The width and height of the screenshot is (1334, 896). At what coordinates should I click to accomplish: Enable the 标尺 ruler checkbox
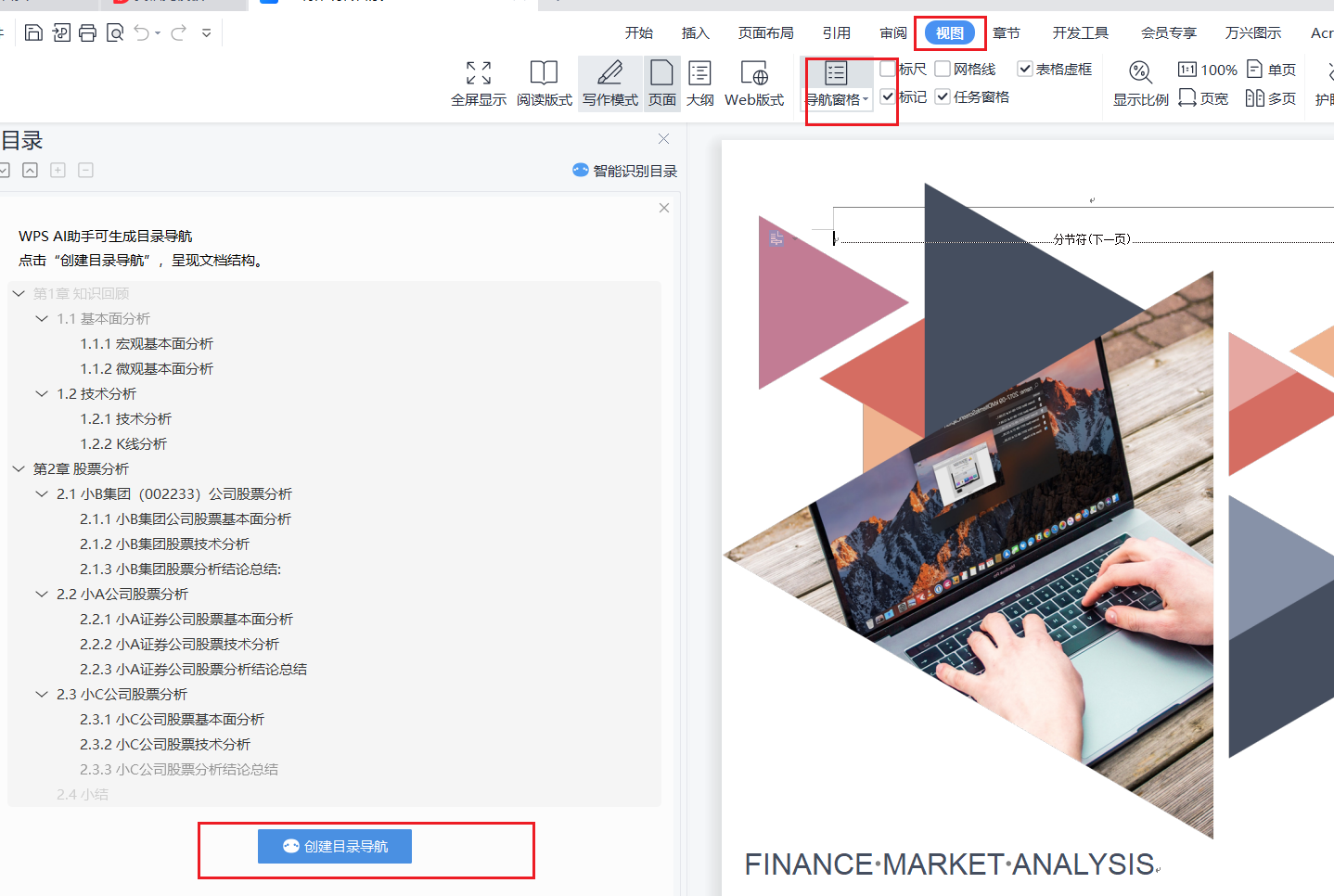point(888,69)
